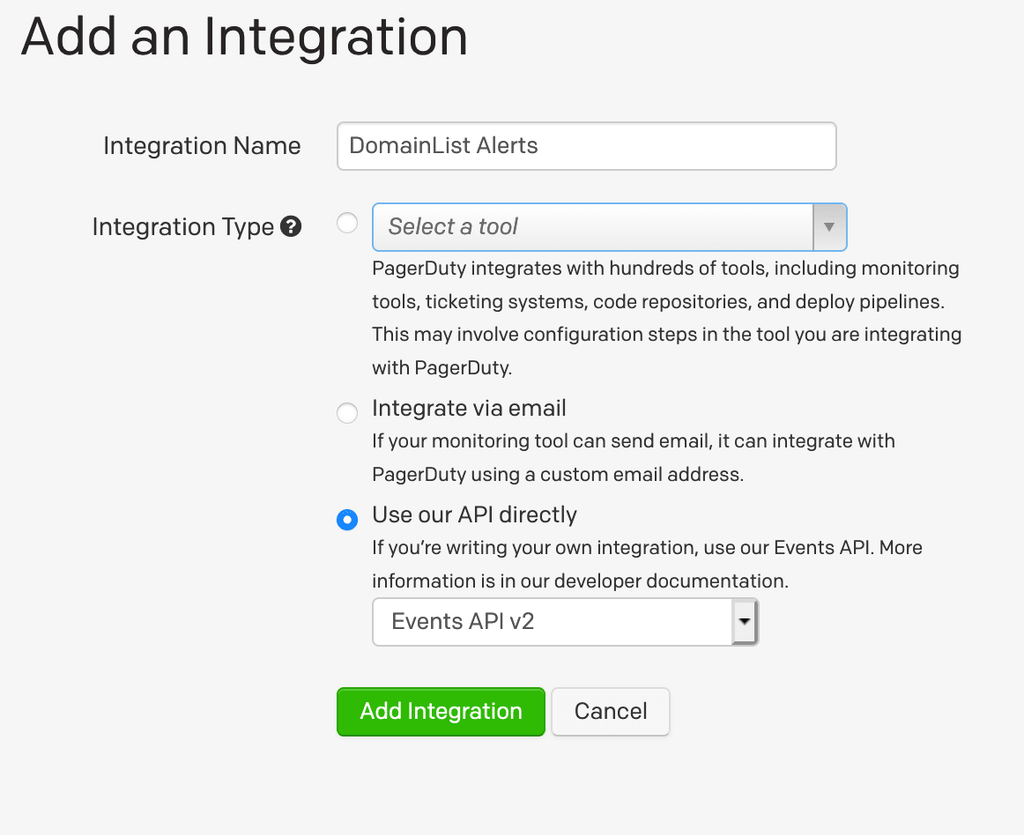The image size is (1024, 835).
Task: Click the text 'PagerDuty integrates with hundreds of tools'
Action: point(570,268)
